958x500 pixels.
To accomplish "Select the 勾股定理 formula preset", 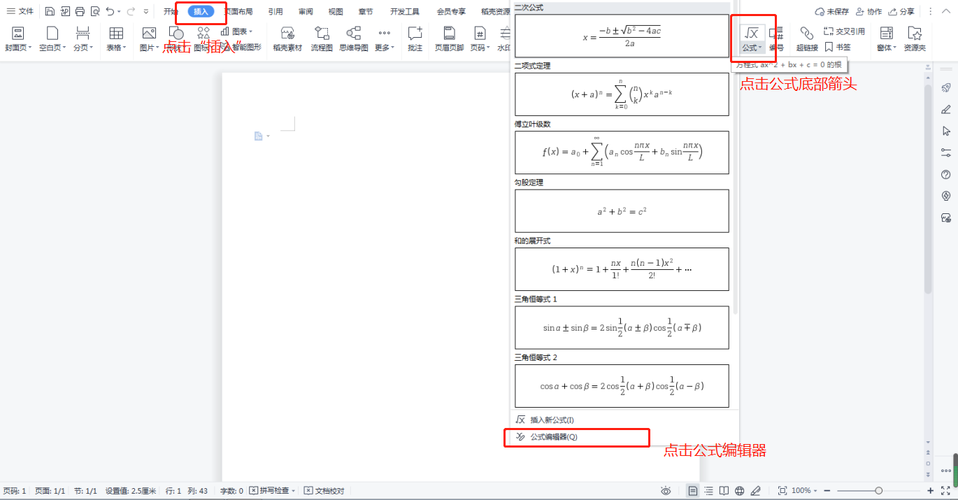I will click(622, 211).
